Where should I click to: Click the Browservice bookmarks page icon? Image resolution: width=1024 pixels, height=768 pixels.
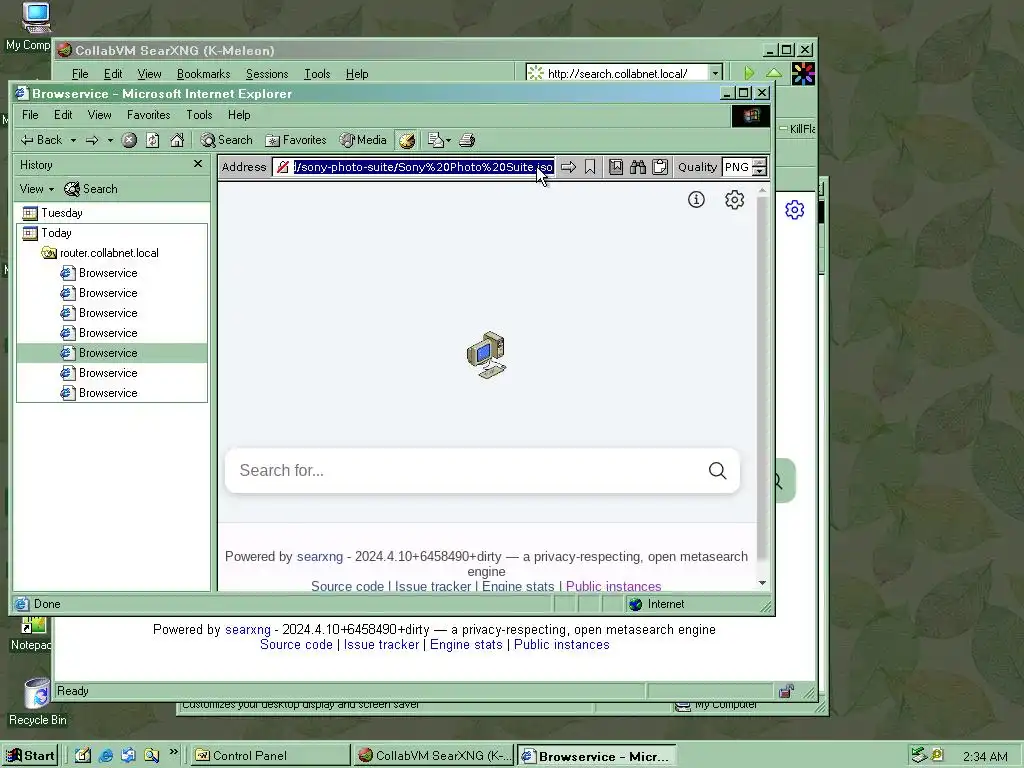pyautogui.click(x=615, y=167)
